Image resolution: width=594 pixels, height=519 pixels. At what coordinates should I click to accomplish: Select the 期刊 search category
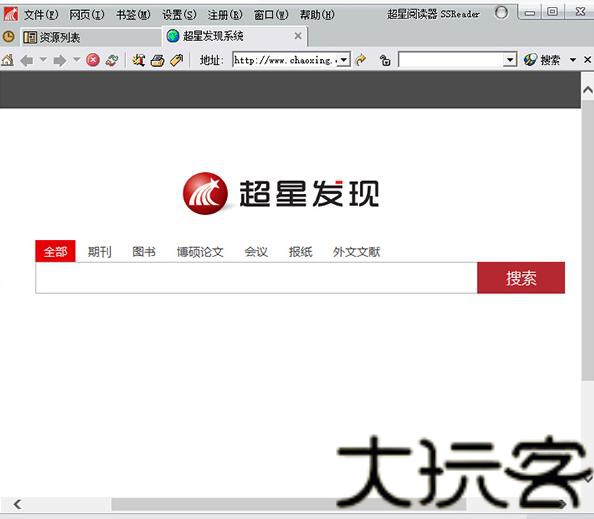point(100,252)
